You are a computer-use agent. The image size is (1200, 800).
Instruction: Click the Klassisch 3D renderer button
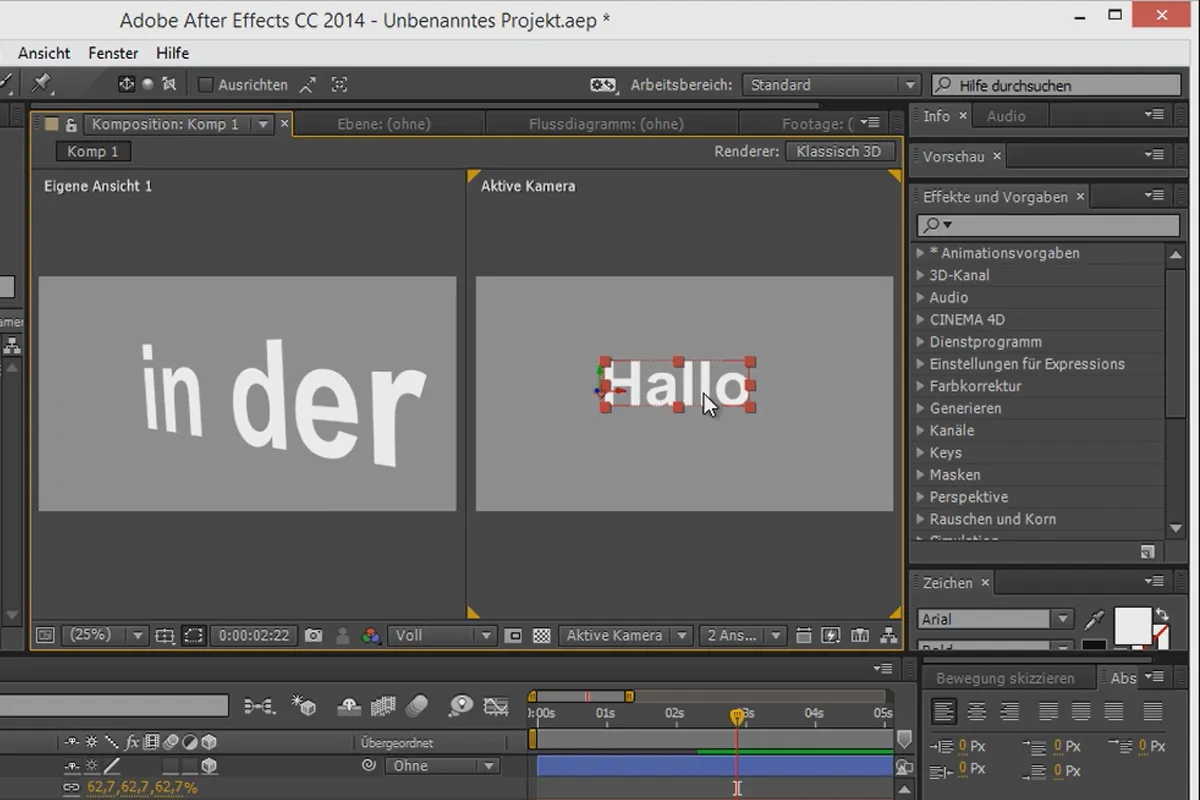tap(838, 152)
